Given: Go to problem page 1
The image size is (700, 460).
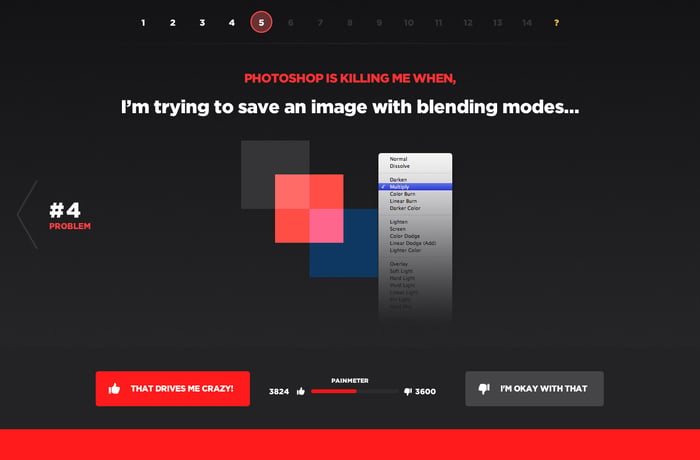Looking at the screenshot, I should (143, 23).
